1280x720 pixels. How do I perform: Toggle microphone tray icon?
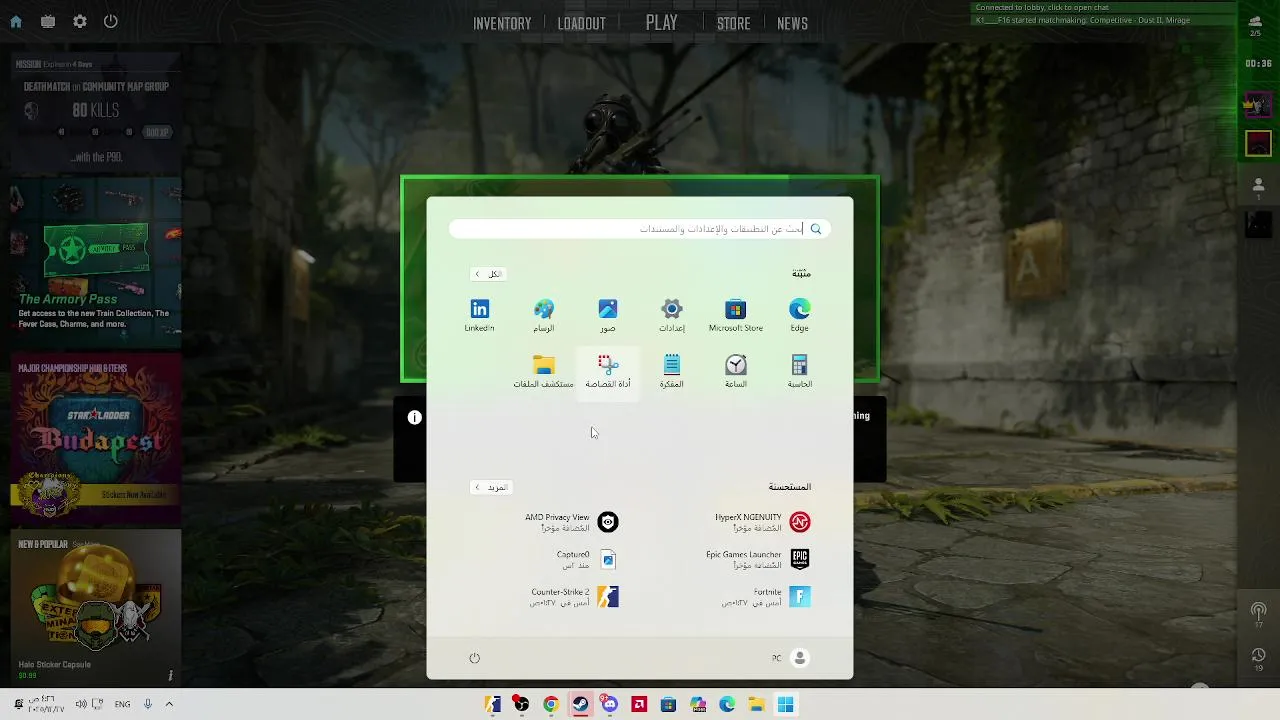point(147,704)
